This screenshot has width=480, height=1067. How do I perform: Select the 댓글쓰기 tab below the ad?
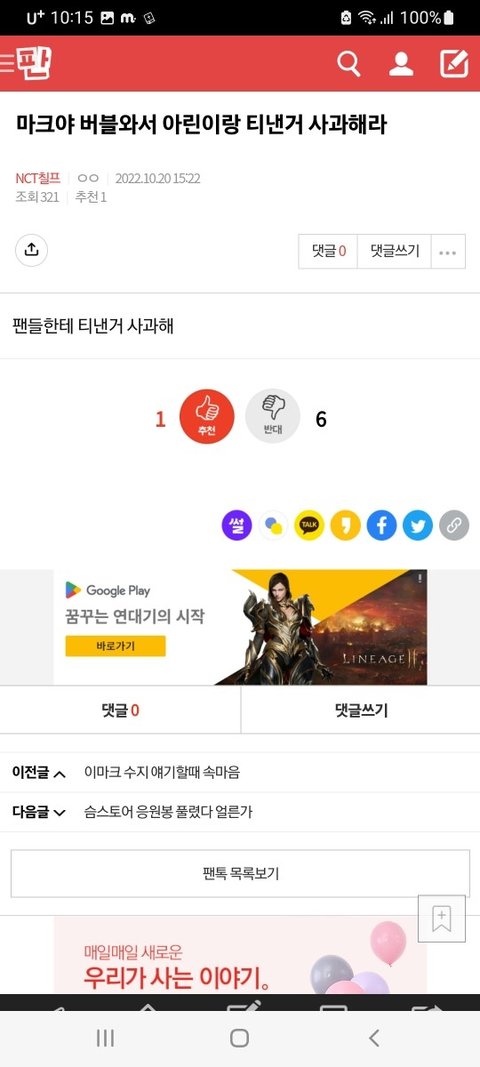(361, 710)
